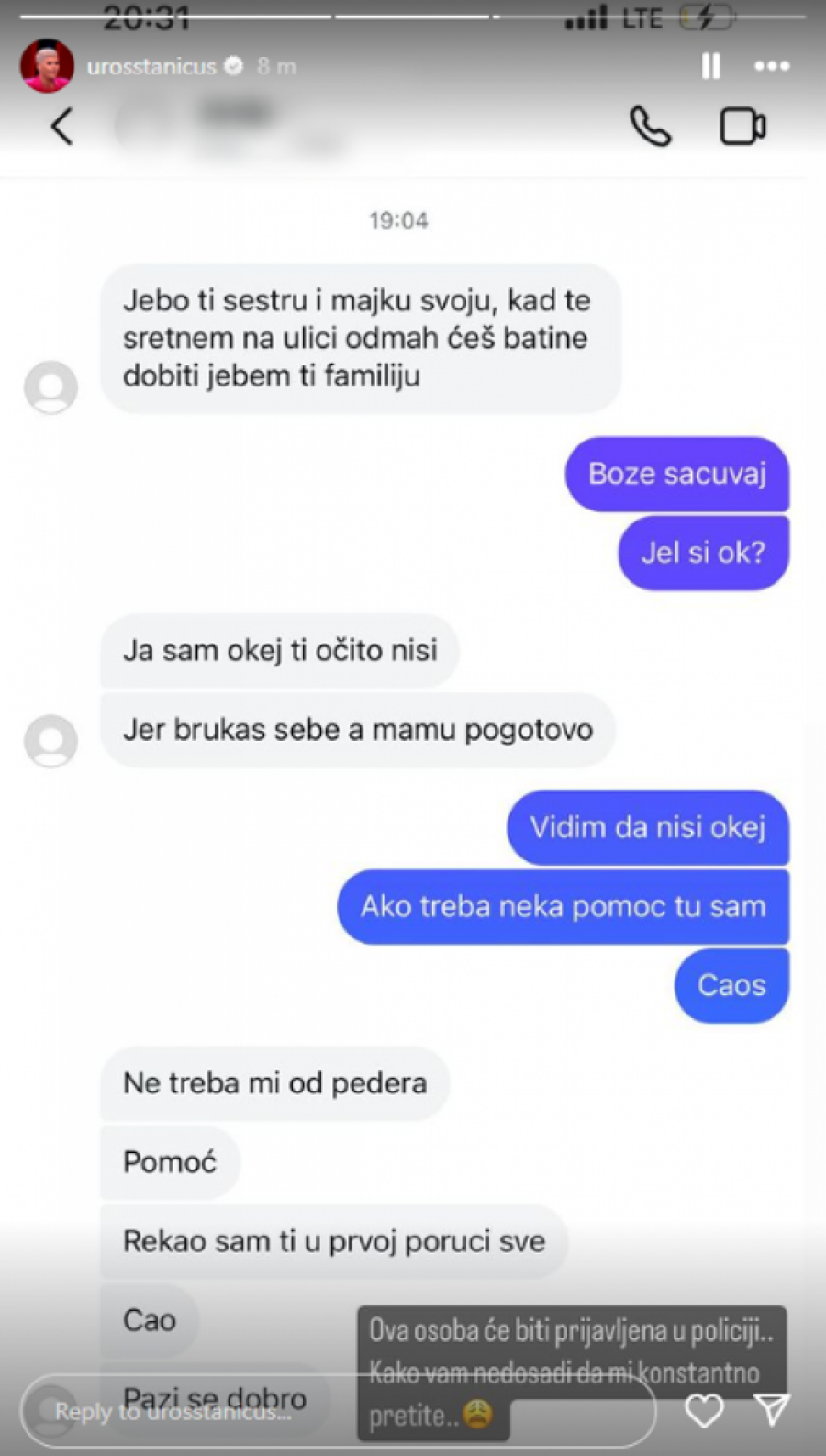Tap the Reply to urosstanicus input field
826x1456 pixels.
point(338,1411)
